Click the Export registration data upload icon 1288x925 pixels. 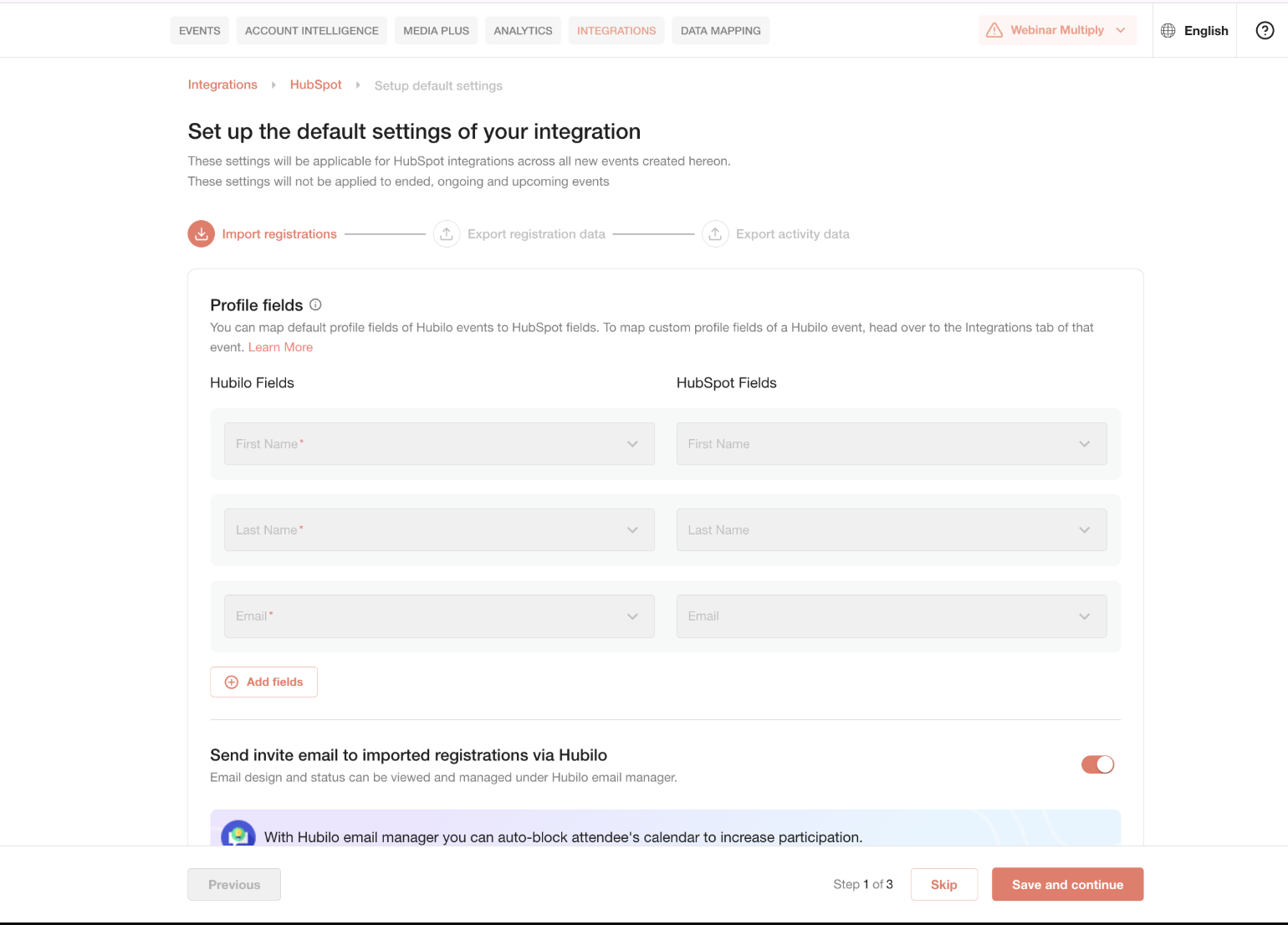coord(447,234)
